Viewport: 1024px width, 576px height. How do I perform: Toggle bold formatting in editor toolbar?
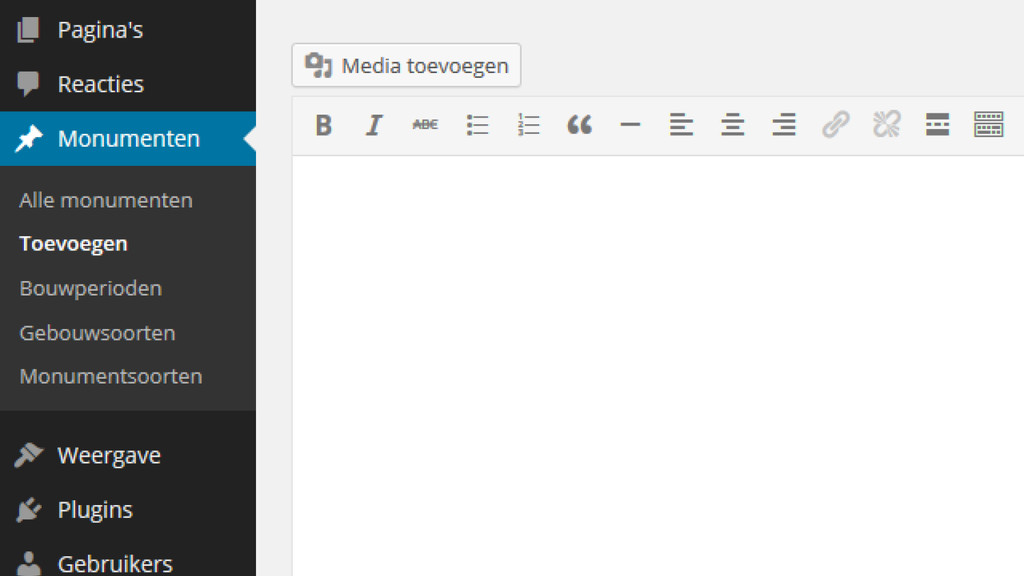pyautogui.click(x=323, y=124)
